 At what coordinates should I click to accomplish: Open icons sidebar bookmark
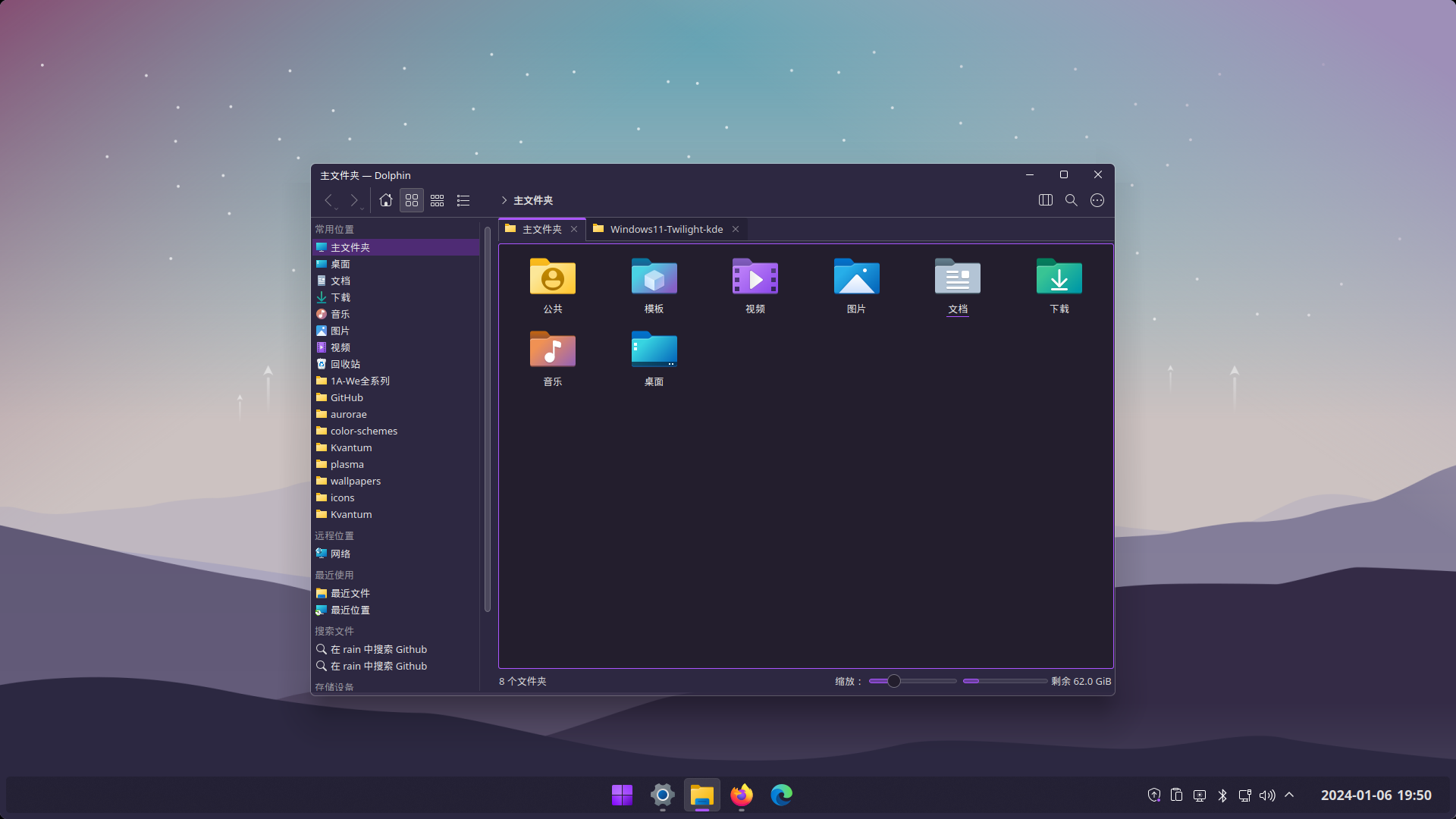point(396,497)
